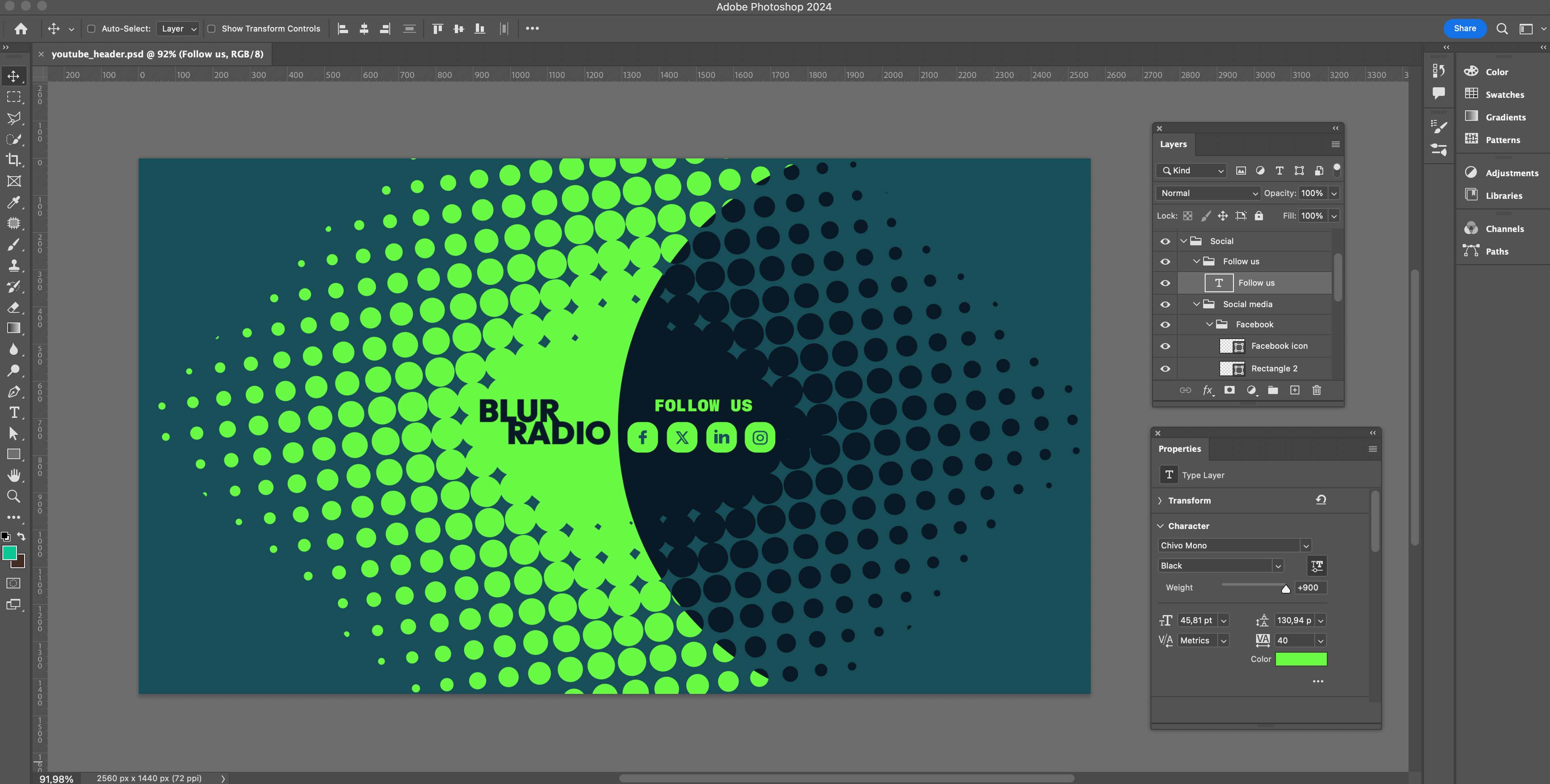Click delete layer trash icon
This screenshot has height=784, width=1550.
point(1317,390)
